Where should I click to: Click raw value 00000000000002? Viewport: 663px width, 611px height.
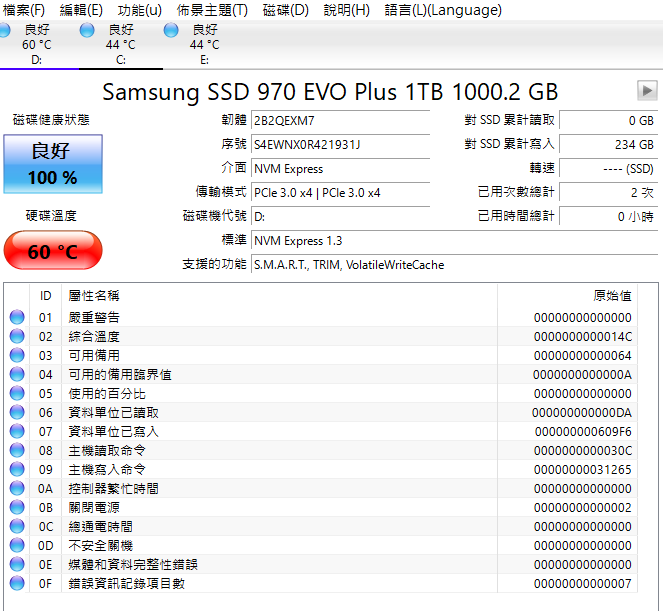(x=583, y=508)
